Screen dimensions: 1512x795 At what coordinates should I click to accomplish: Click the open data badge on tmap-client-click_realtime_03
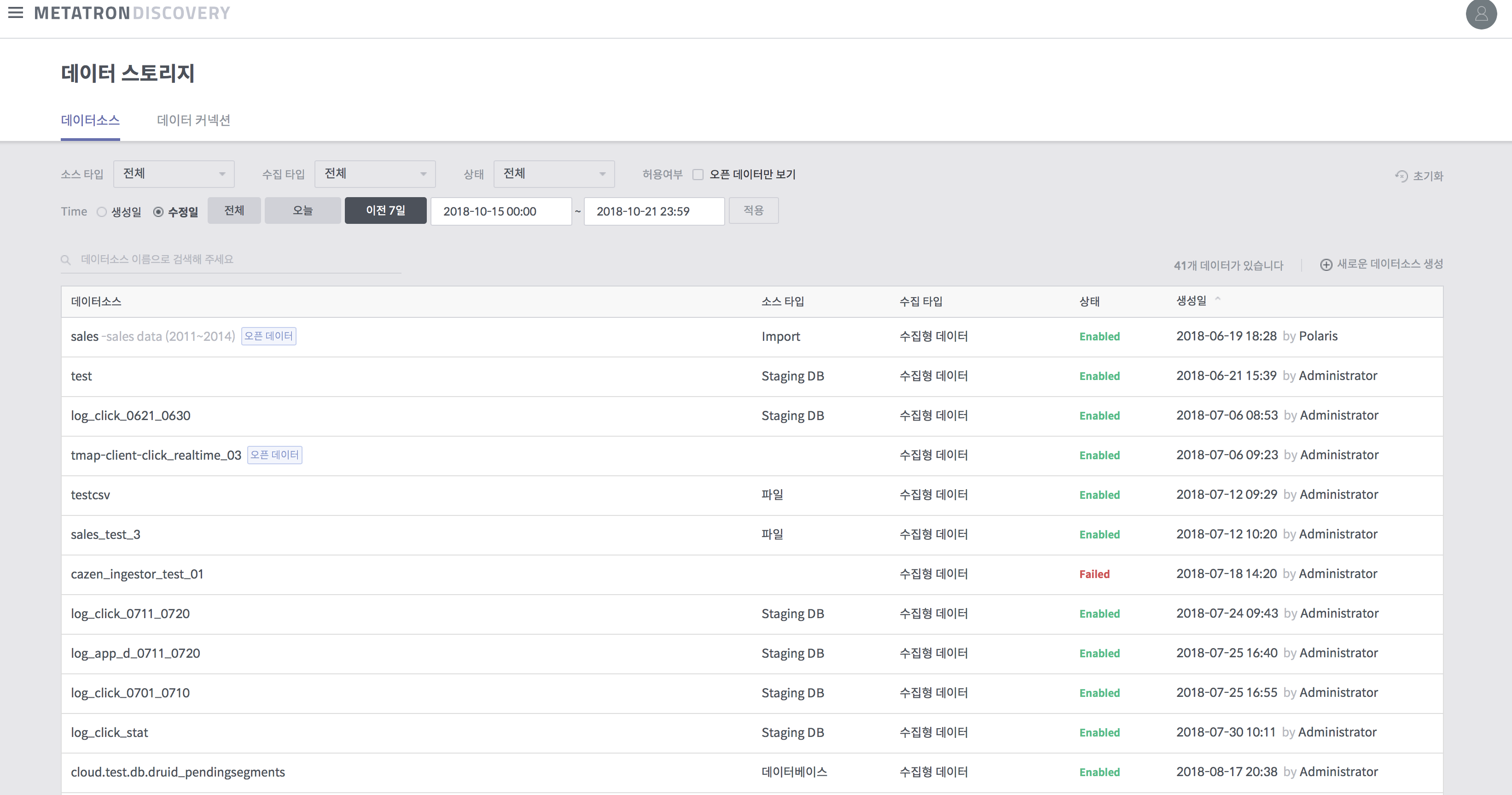pos(274,455)
